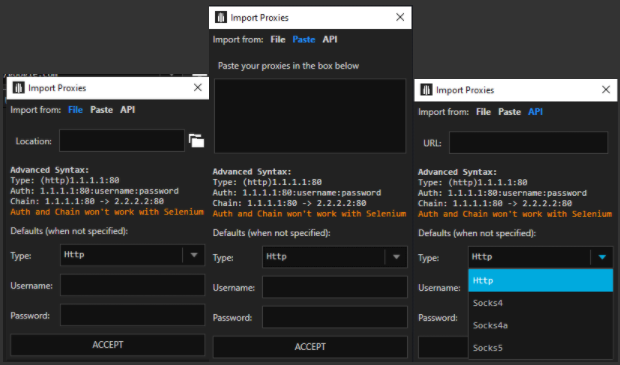620x365 pixels.
Task: Choose Socks4 from the open Type list
Action: [x=541, y=303]
